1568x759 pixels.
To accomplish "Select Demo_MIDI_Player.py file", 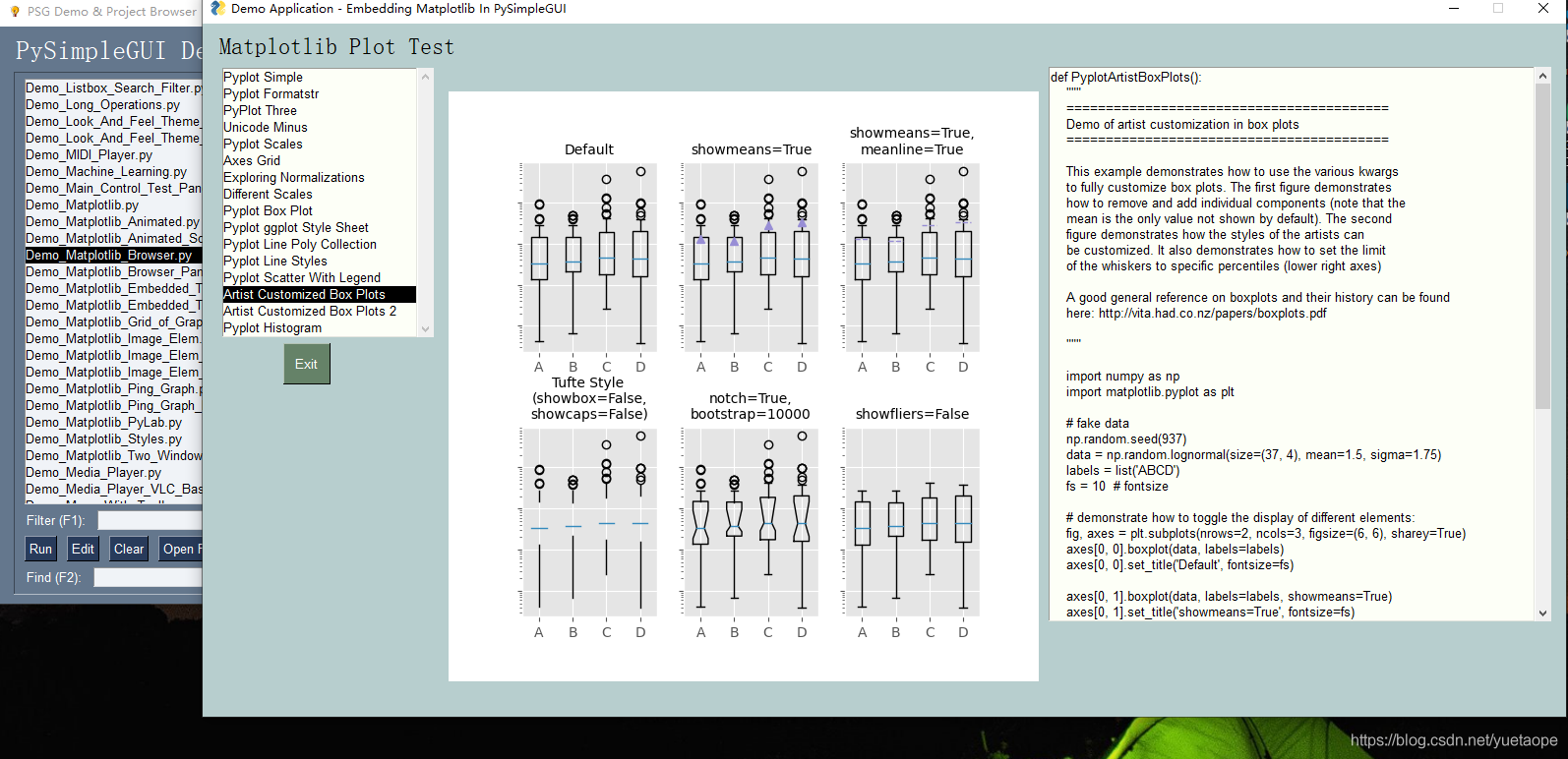I will [x=113, y=154].
